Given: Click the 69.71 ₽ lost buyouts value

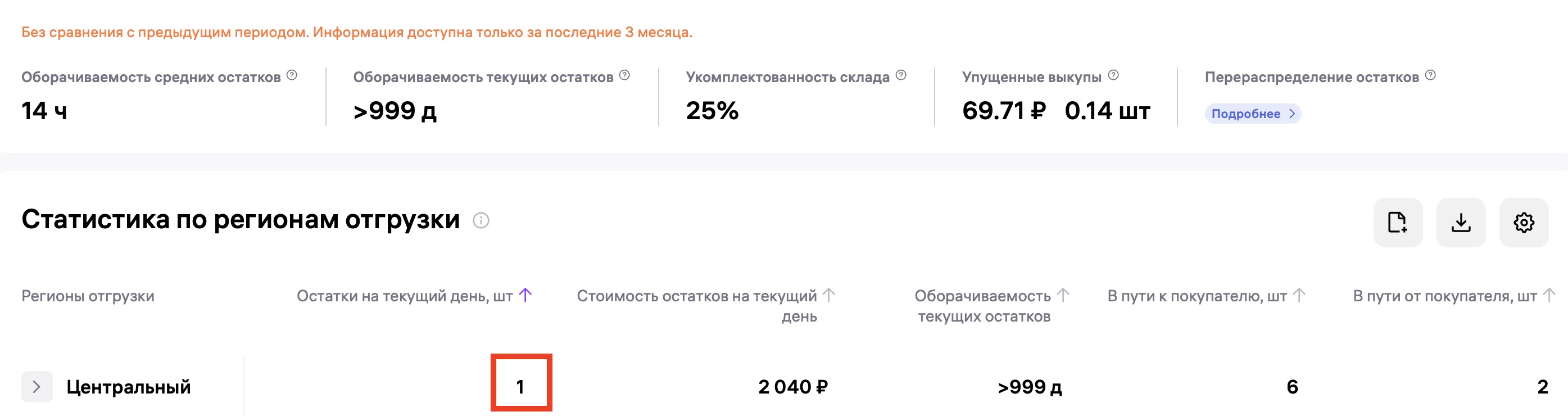Looking at the screenshot, I should click(1004, 112).
